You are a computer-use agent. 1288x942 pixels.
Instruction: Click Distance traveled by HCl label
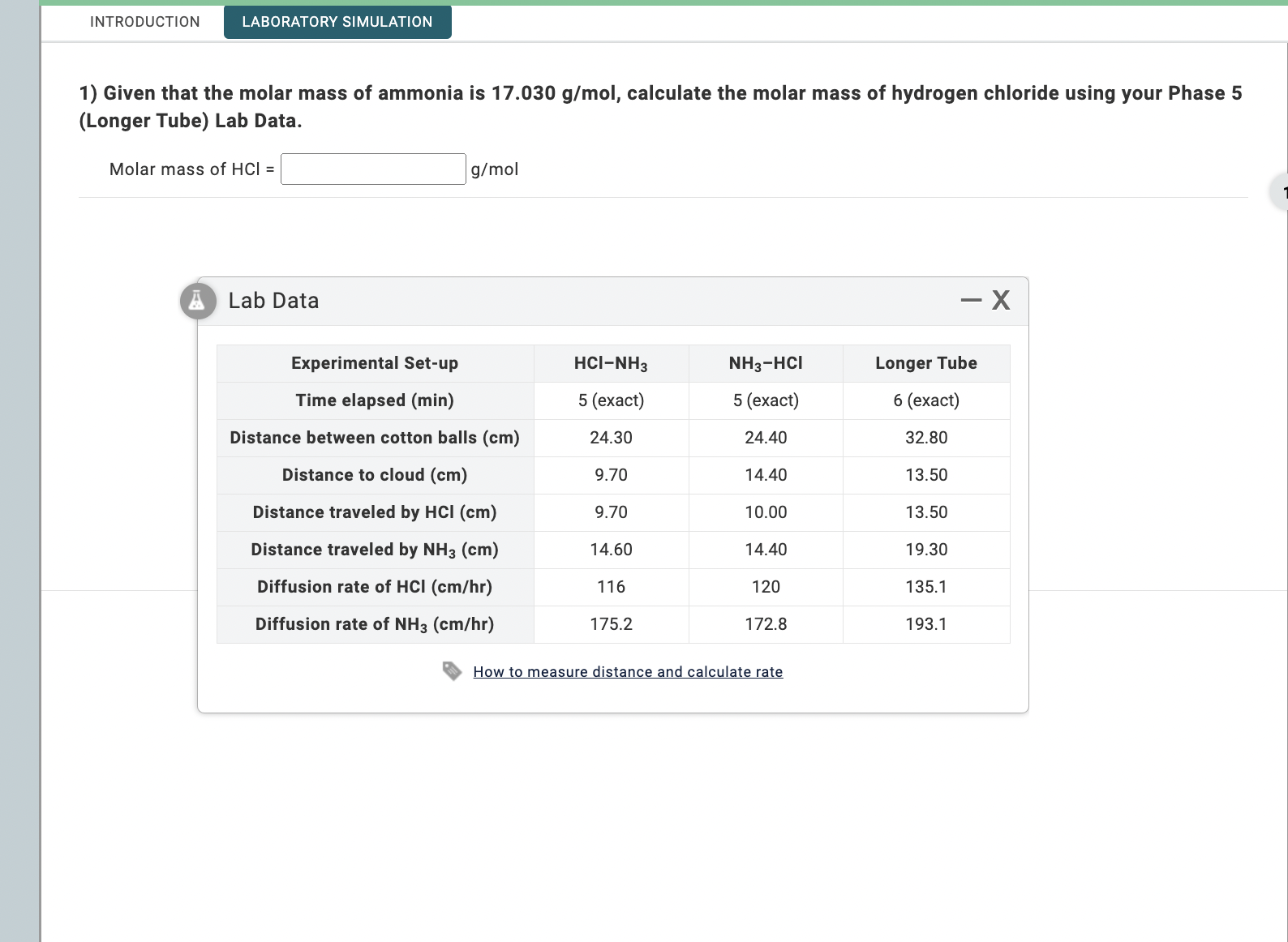[375, 512]
